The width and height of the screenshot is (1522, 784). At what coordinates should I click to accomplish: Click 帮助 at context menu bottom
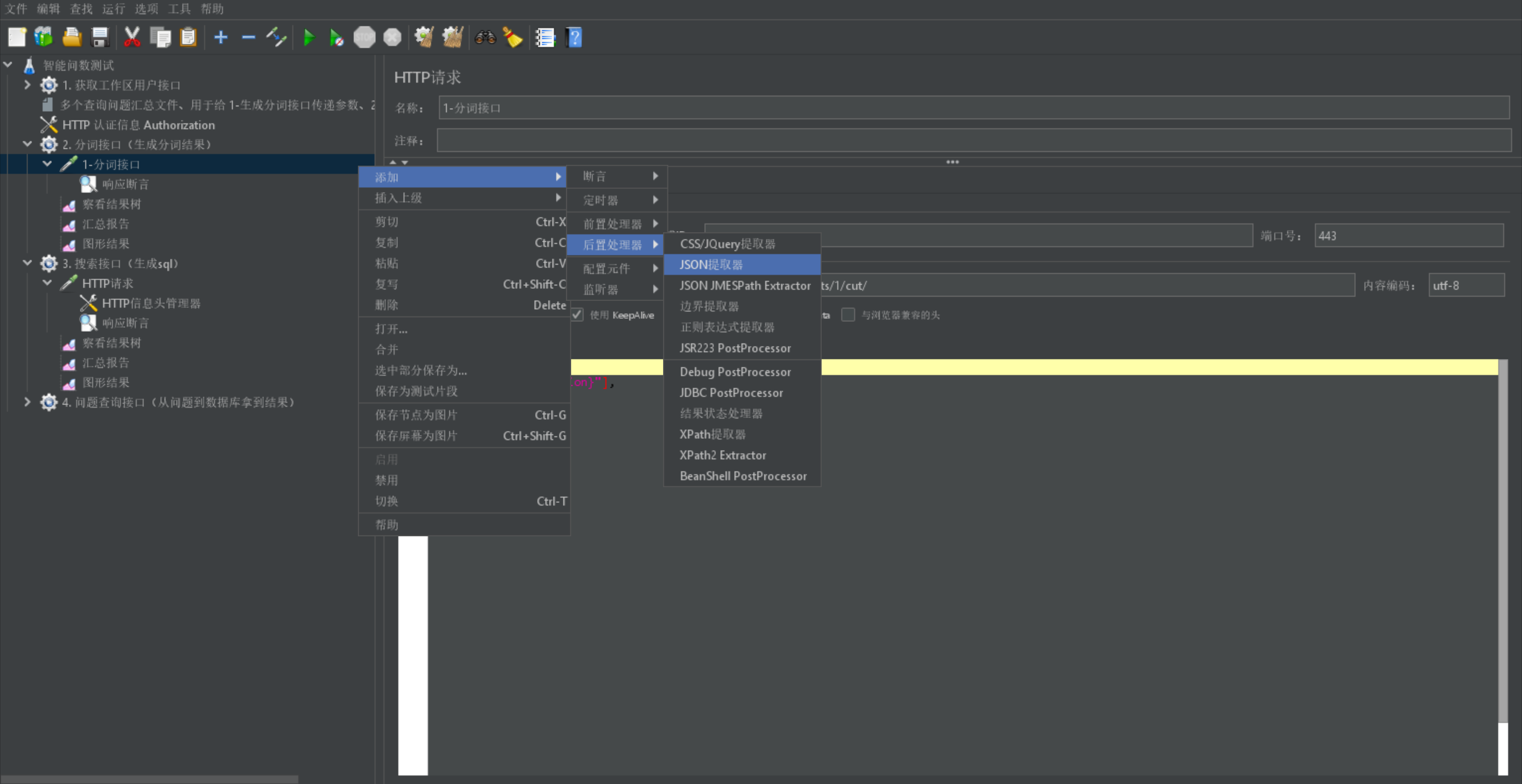[x=464, y=525]
